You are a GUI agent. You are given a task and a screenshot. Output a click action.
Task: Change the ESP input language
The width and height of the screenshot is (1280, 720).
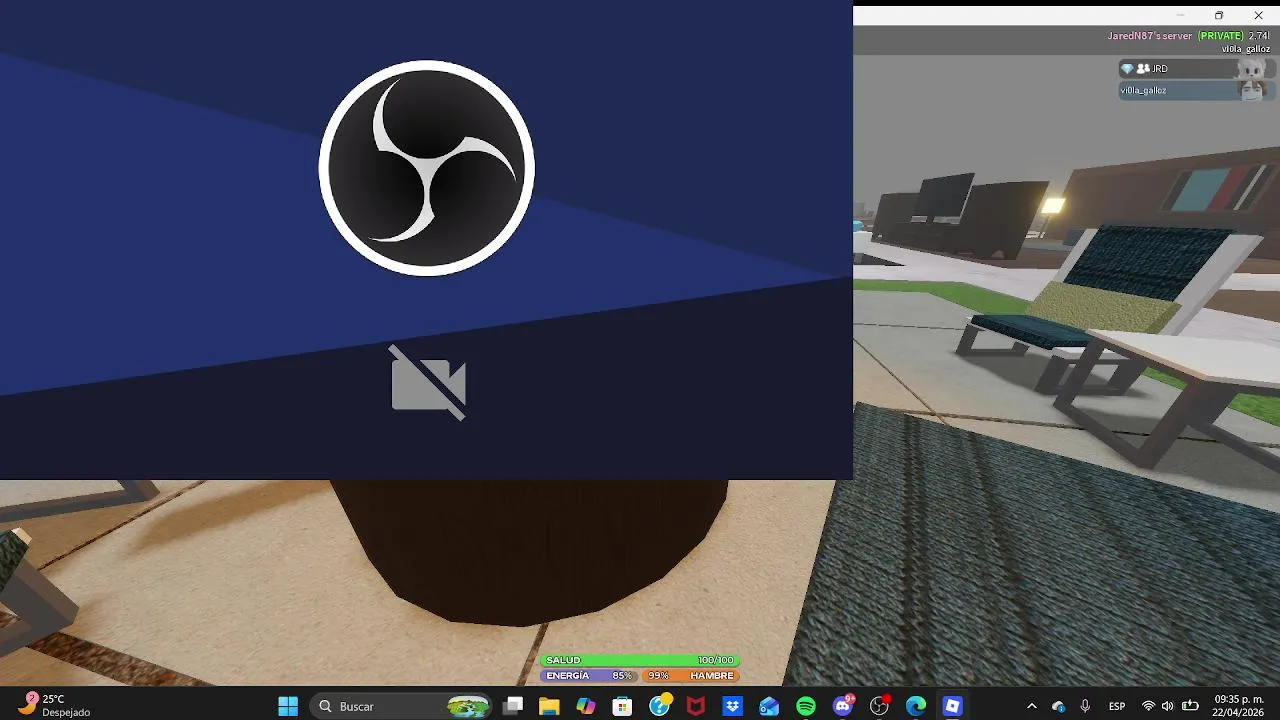1117,706
